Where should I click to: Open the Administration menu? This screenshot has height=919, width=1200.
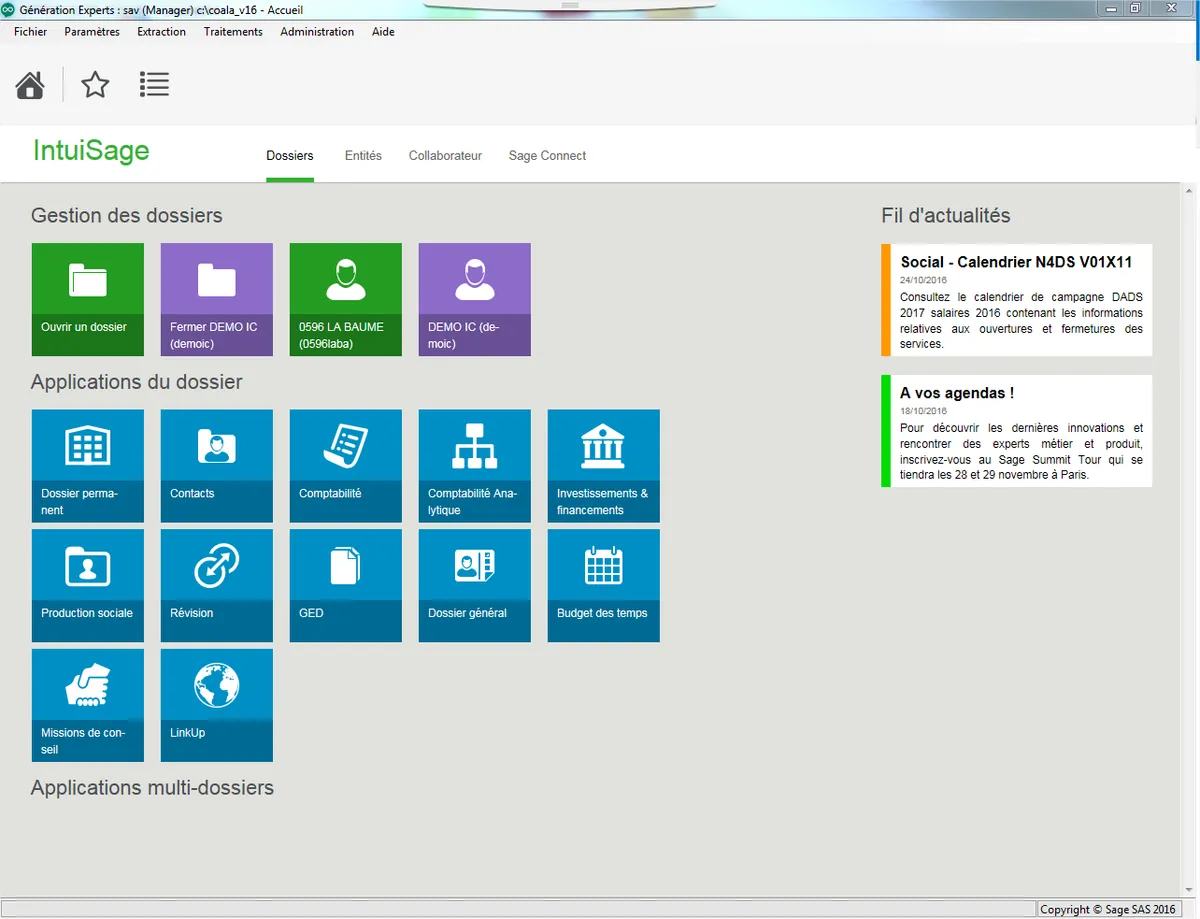[x=317, y=32]
